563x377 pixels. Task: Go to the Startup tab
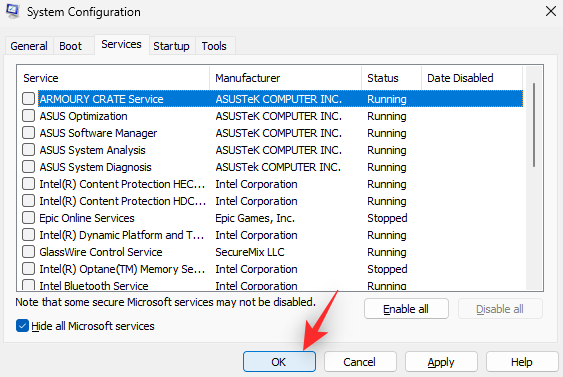172,46
